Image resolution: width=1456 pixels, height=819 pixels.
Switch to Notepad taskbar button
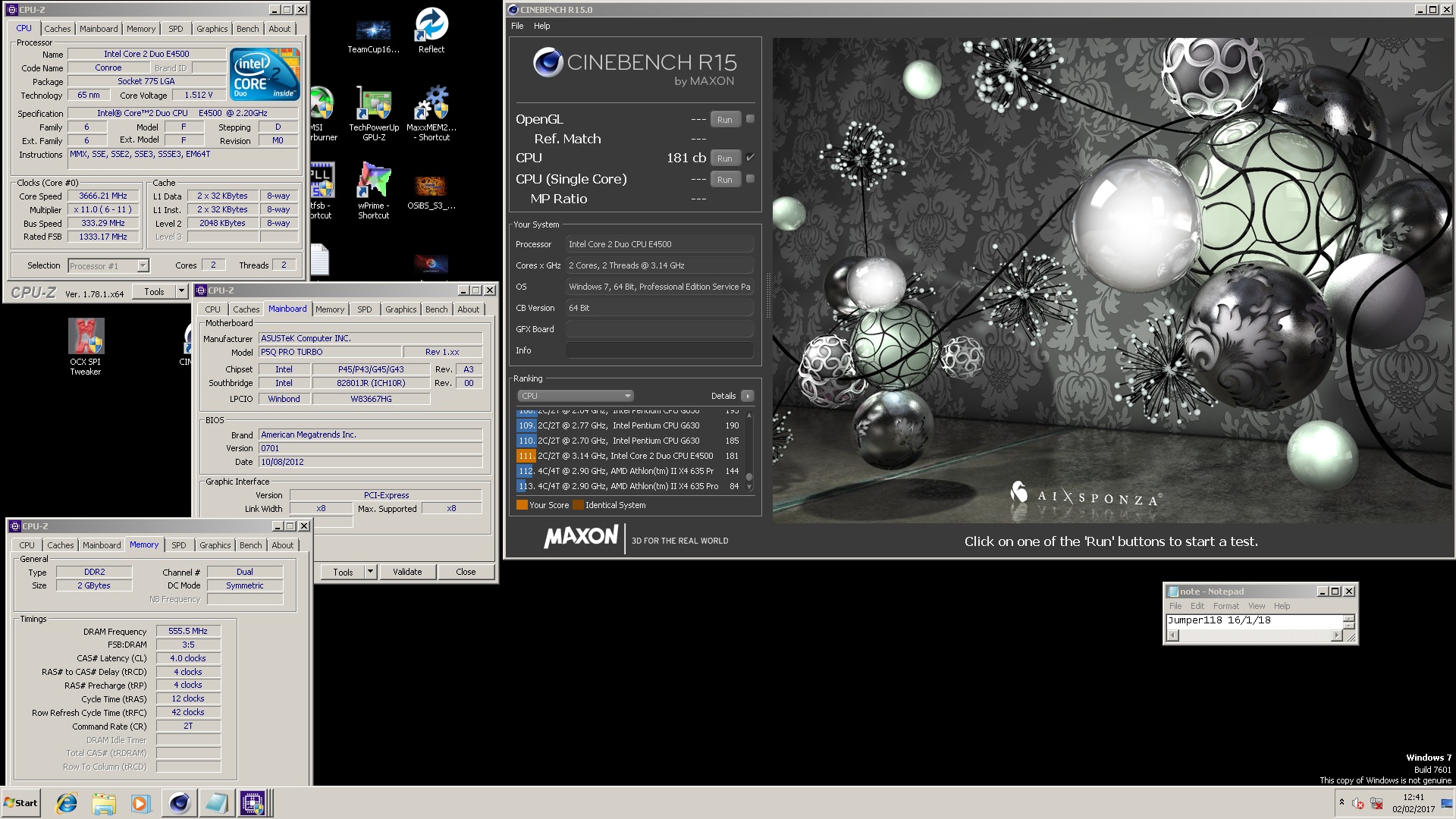coord(216,803)
